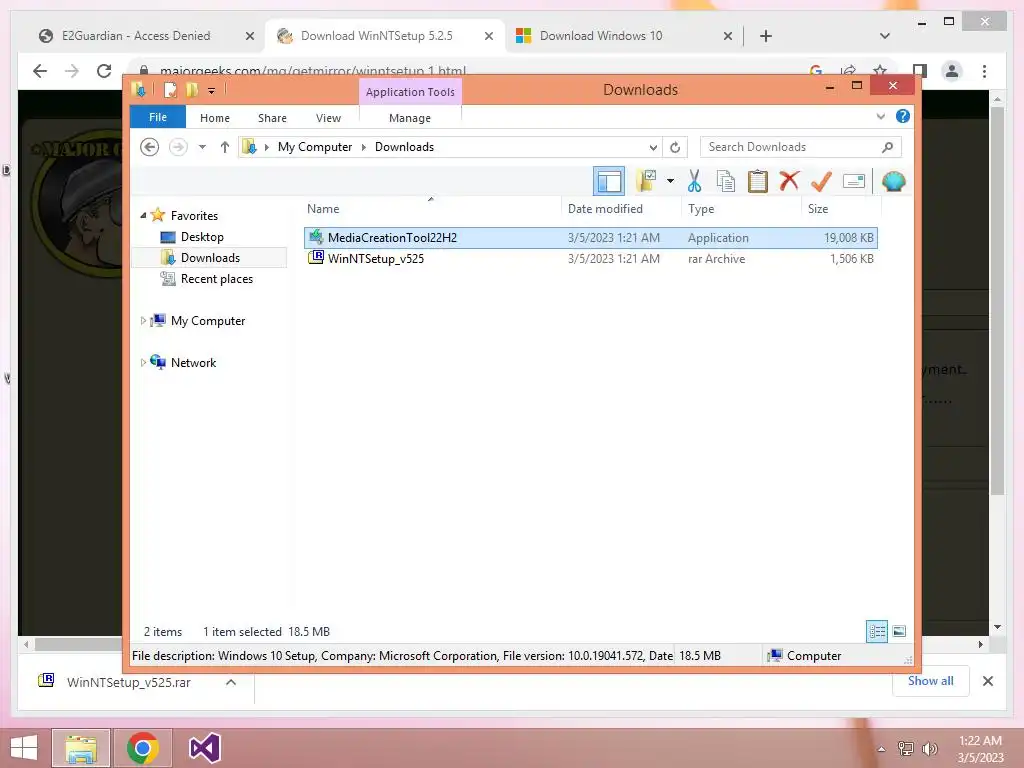1024x768 pixels.
Task: Open Visual Studio from taskbar
Action: [x=204, y=748]
